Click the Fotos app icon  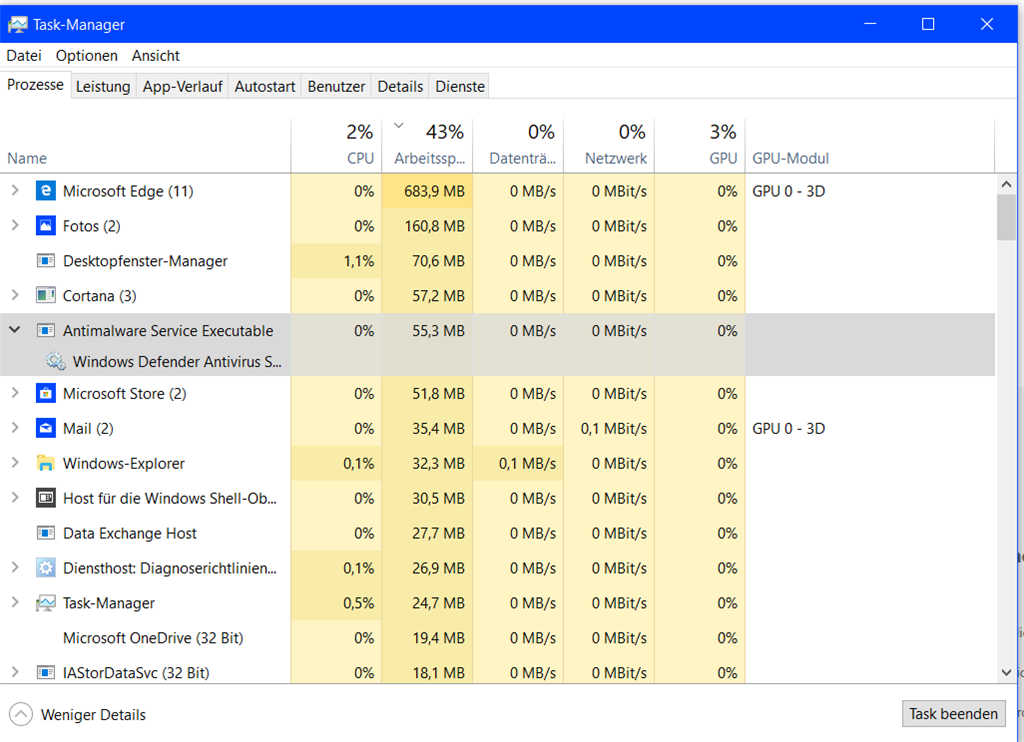coord(45,226)
